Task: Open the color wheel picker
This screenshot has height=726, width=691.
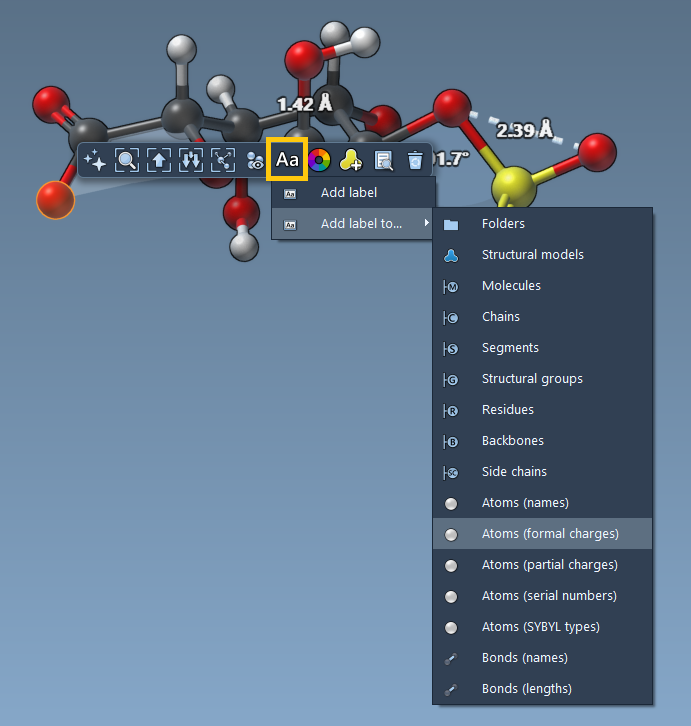Action: (319, 160)
